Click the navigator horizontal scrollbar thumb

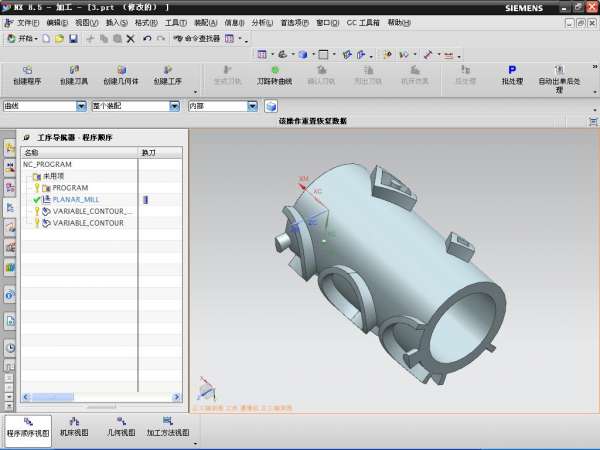[52, 397]
